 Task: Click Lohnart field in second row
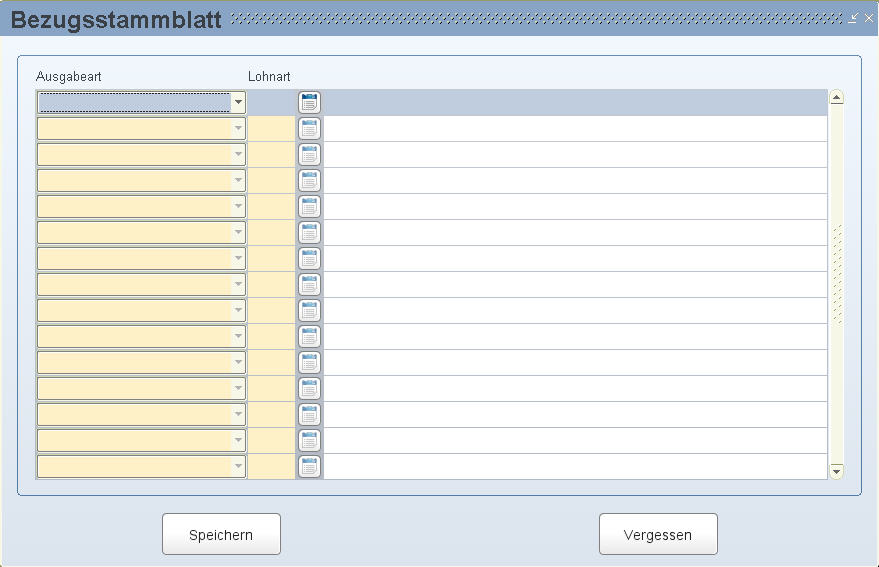pyautogui.click(x=271, y=128)
